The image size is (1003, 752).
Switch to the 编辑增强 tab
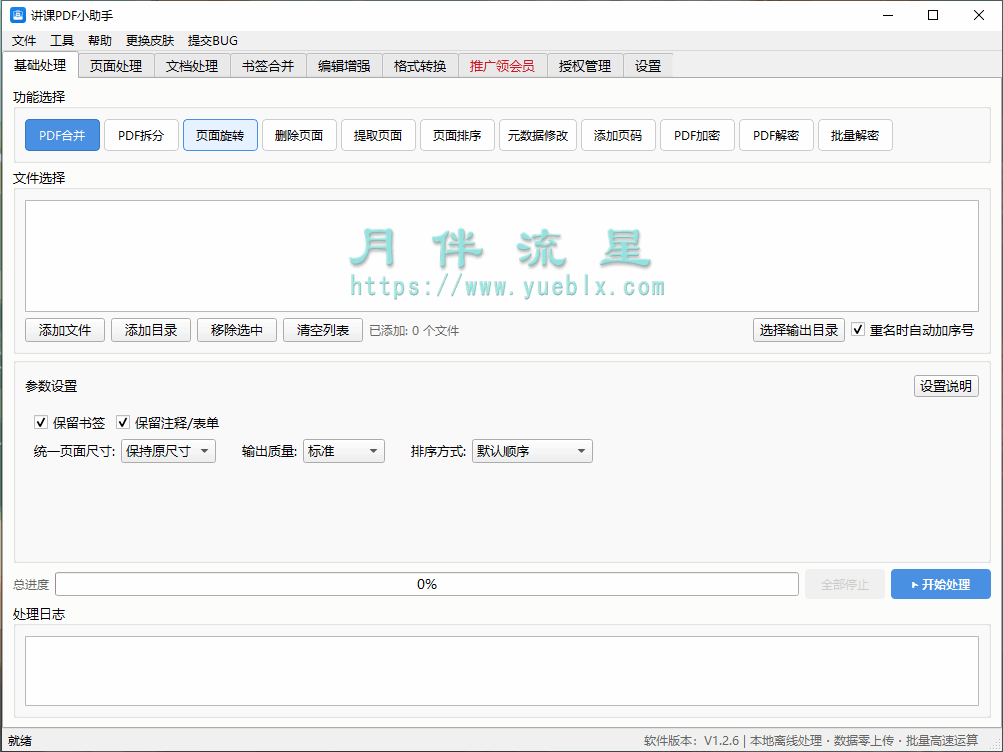pyautogui.click(x=344, y=66)
